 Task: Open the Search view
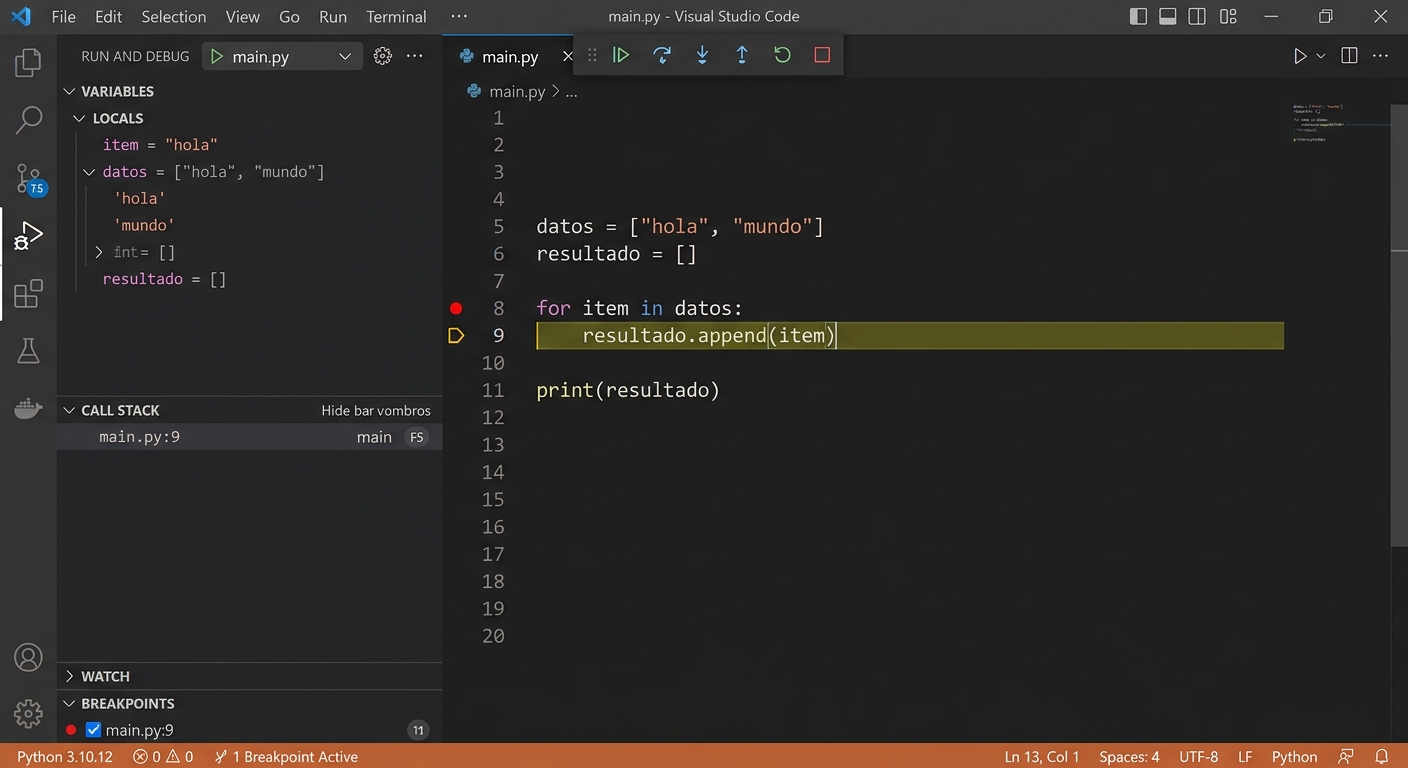coord(28,120)
